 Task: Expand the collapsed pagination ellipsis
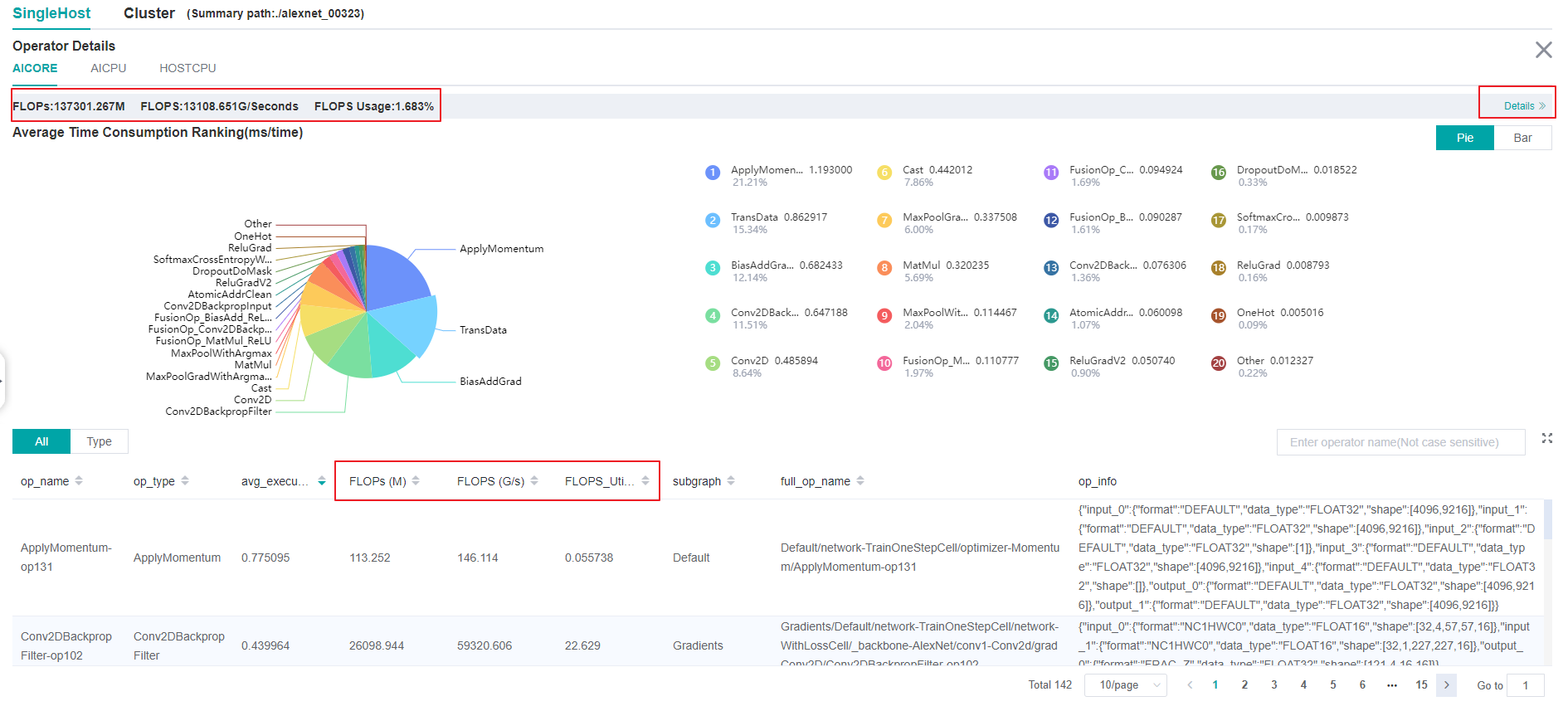tap(1391, 685)
